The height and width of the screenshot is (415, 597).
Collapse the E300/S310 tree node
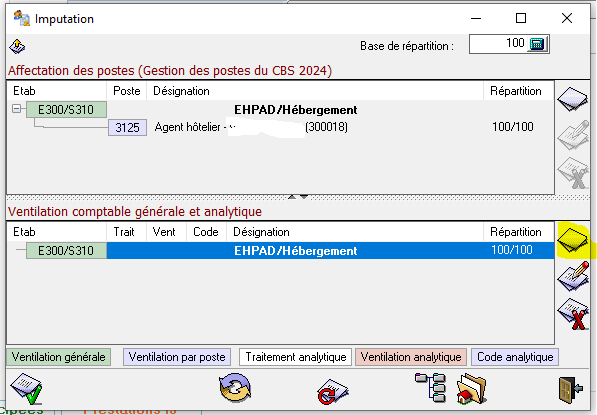pos(16,109)
